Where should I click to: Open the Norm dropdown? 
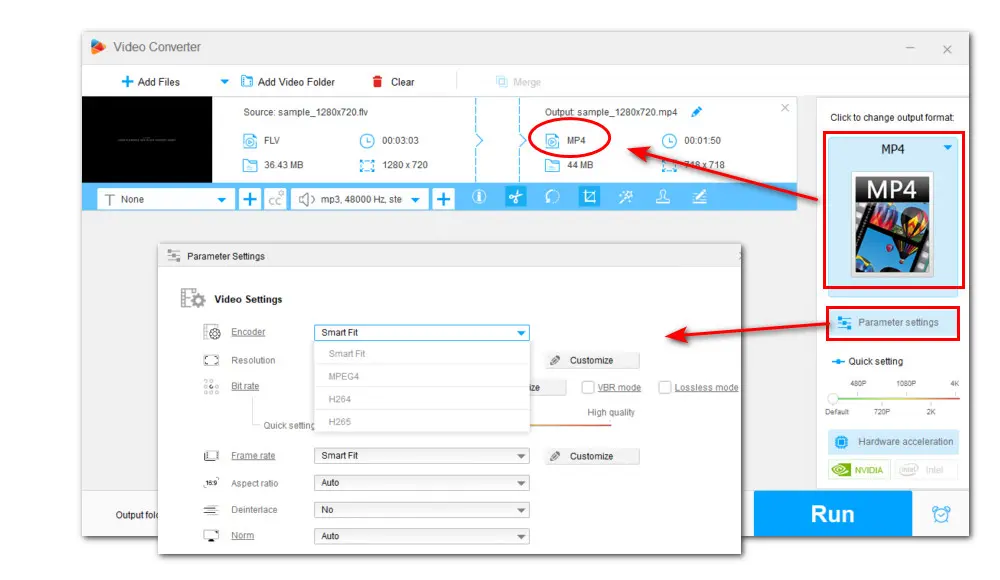tap(422, 536)
